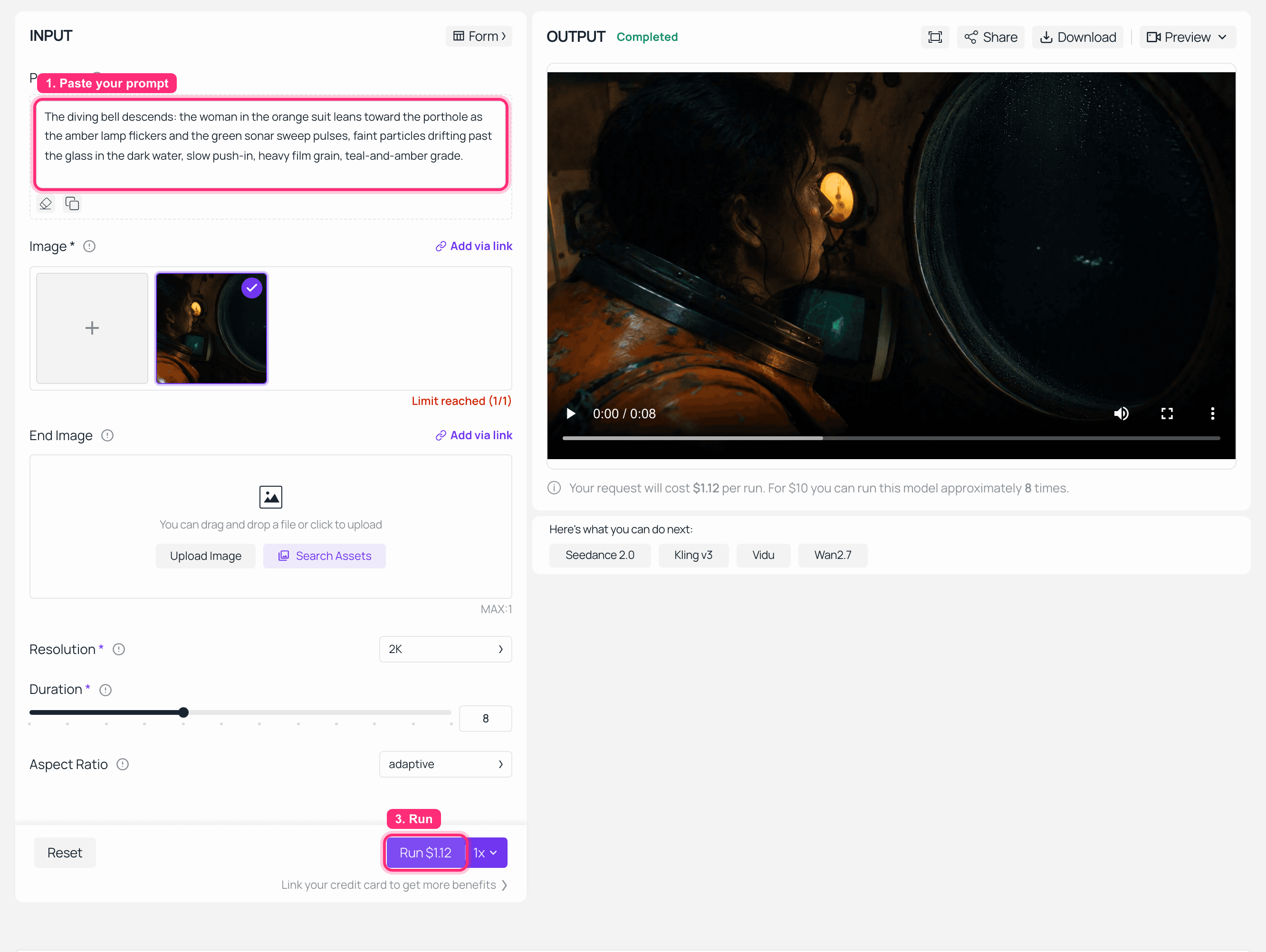Click the eraser clear-prompt icon
This screenshot has width=1266, height=952.
[46, 204]
